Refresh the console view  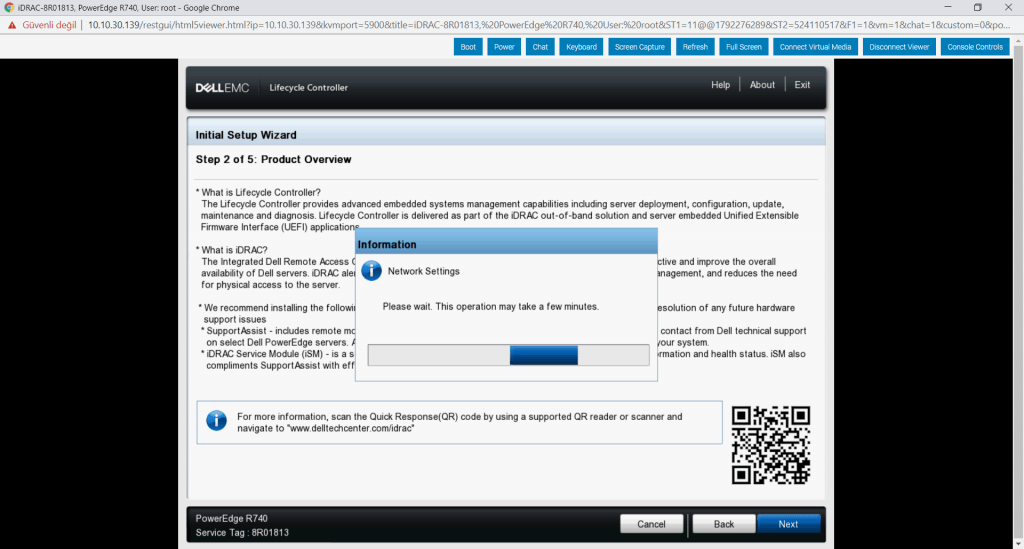(694, 47)
